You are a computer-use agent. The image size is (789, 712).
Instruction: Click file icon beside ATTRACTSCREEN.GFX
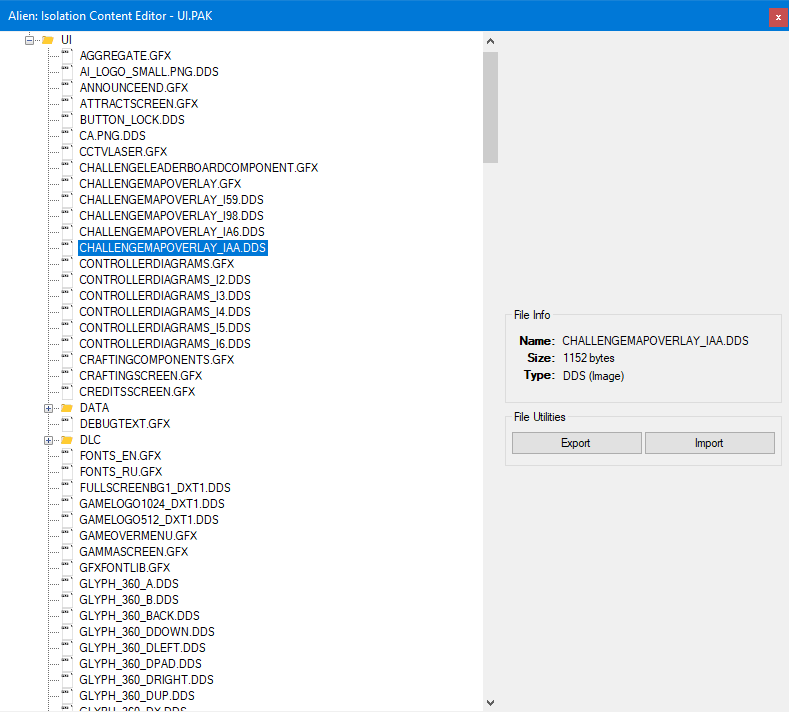[67, 104]
